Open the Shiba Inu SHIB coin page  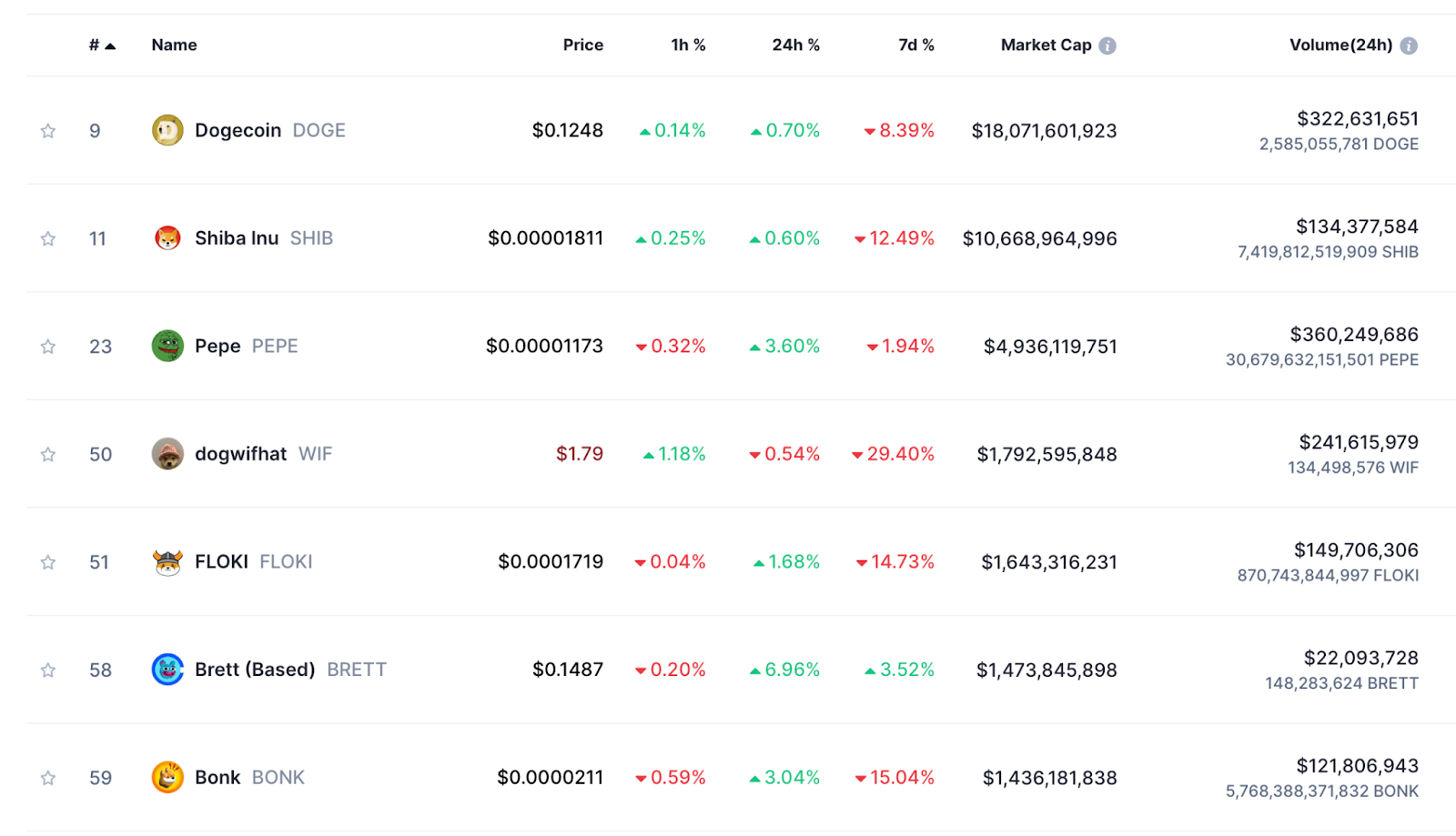tap(264, 238)
